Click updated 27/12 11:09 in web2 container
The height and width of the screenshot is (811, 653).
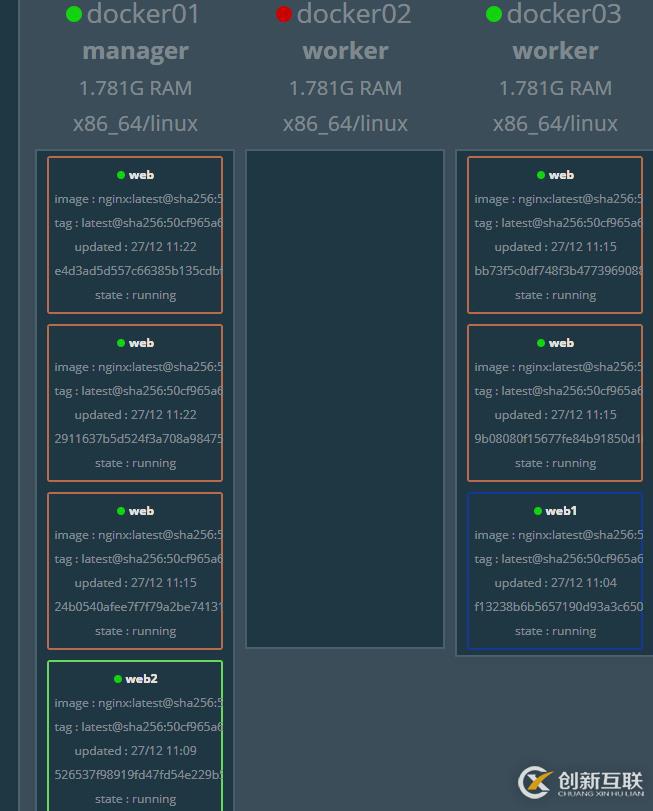pyautogui.click(x=135, y=752)
